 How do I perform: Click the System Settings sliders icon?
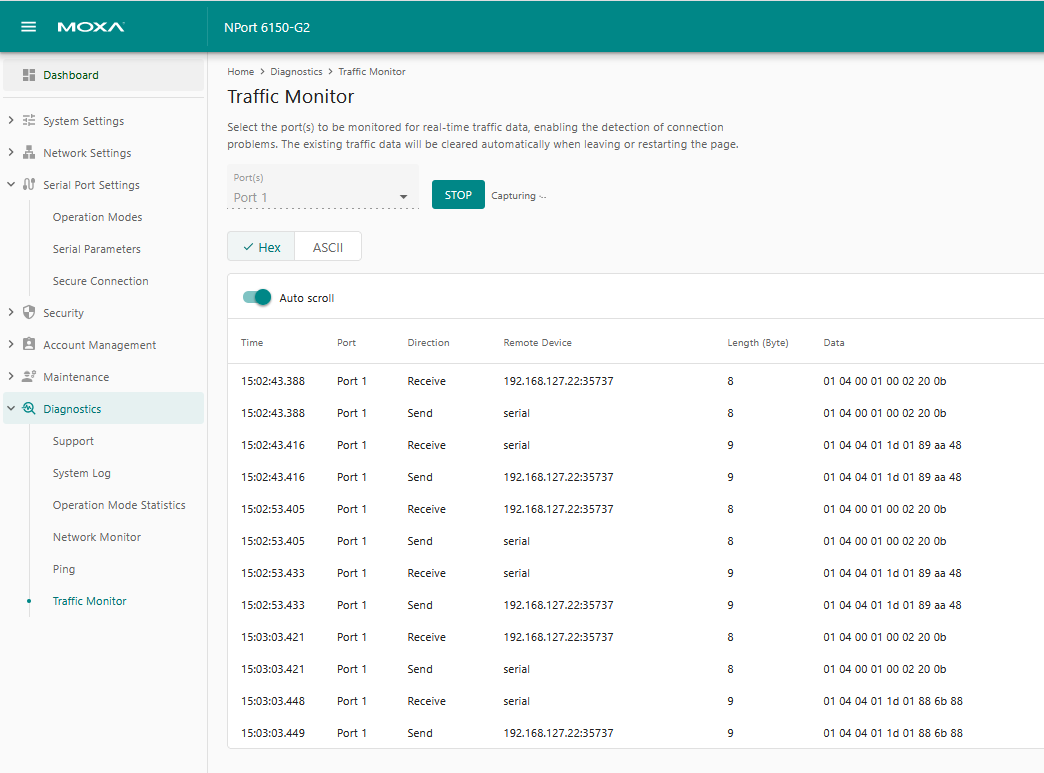coord(29,121)
